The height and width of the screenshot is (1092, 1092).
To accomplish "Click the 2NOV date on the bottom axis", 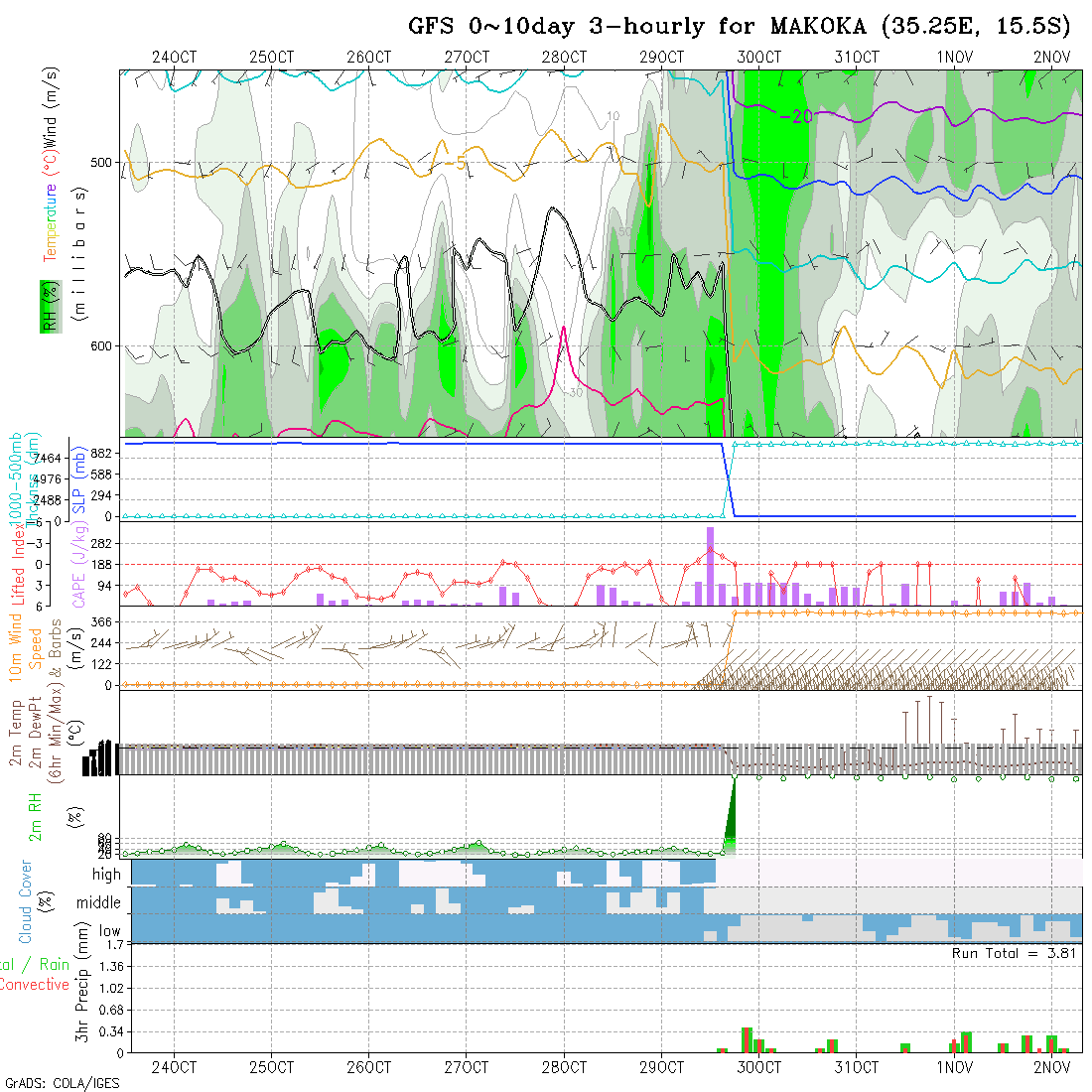I will [x=1050, y=1067].
